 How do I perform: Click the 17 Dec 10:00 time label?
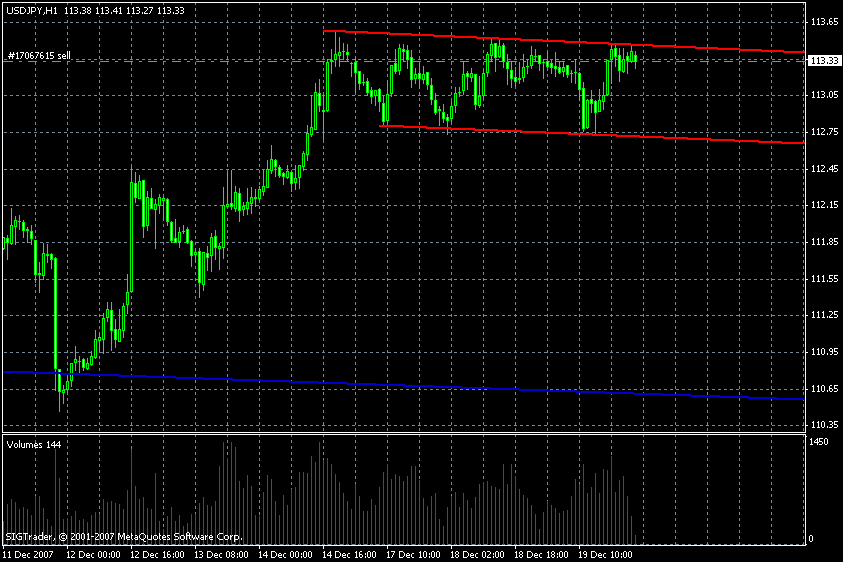(413, 554)
